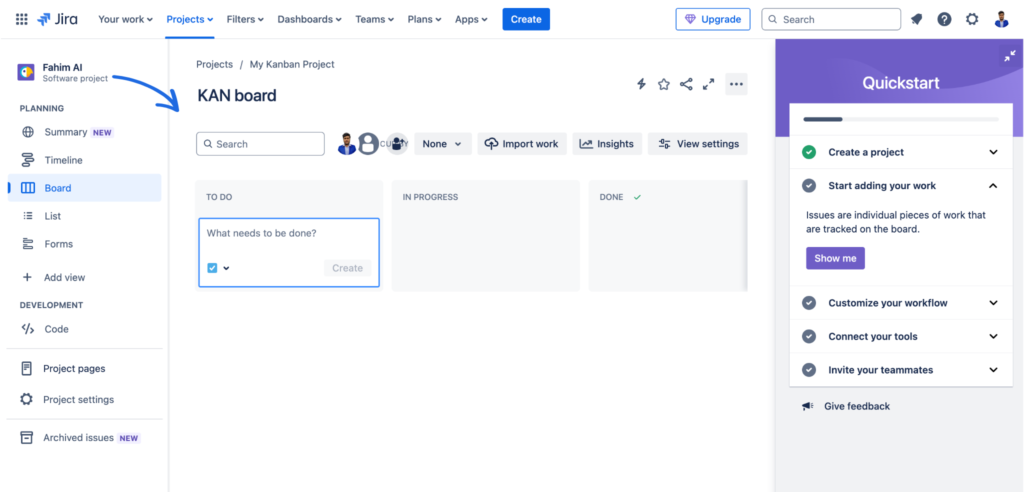Click the TO DO column header
This screenshot has width=1024, height=492.
tap(219, 197)
